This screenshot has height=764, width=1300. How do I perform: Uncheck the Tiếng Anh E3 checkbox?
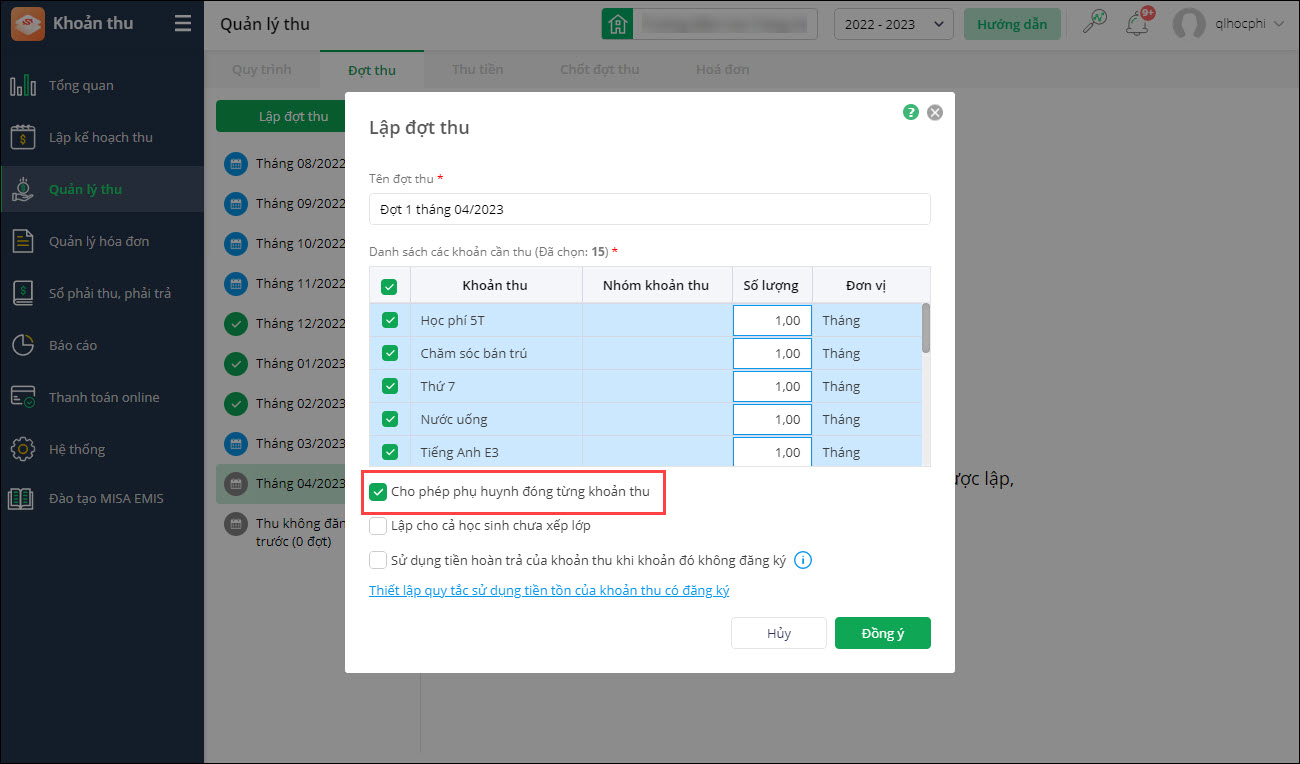click(390, 452)
